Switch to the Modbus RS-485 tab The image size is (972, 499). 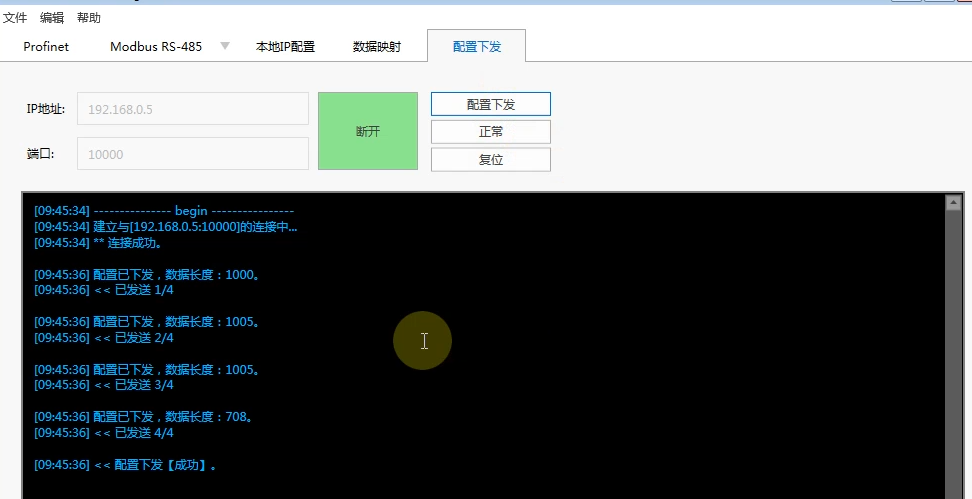(156, 46)
